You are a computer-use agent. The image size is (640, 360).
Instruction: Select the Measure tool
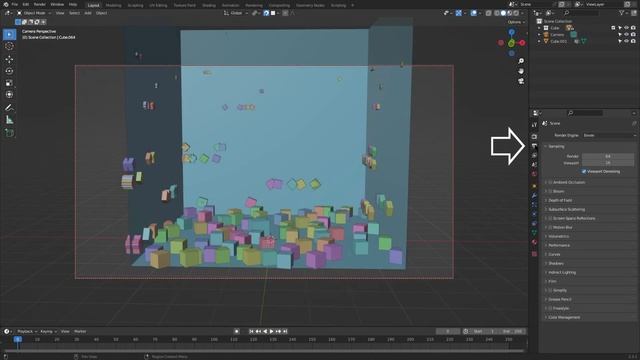tap(9, 120)
